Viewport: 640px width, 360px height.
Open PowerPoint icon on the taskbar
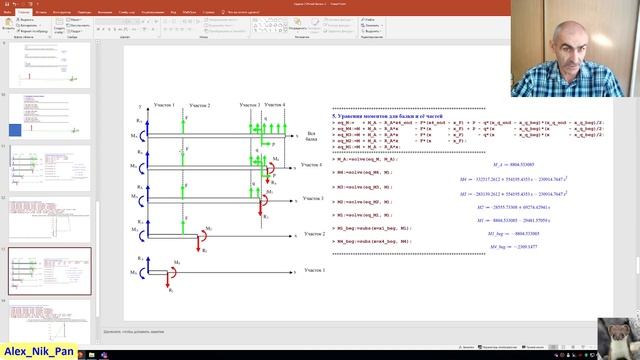[81, 355]
